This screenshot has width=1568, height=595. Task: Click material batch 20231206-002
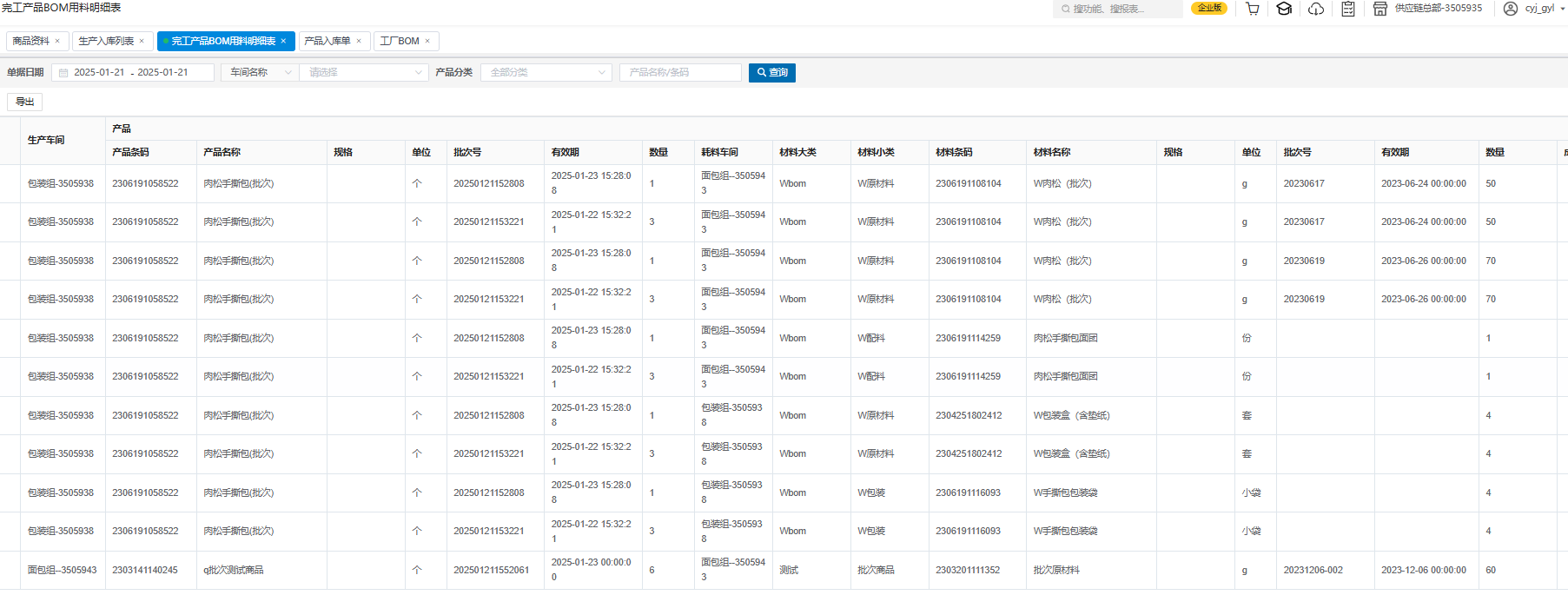tap(1313, 570)
